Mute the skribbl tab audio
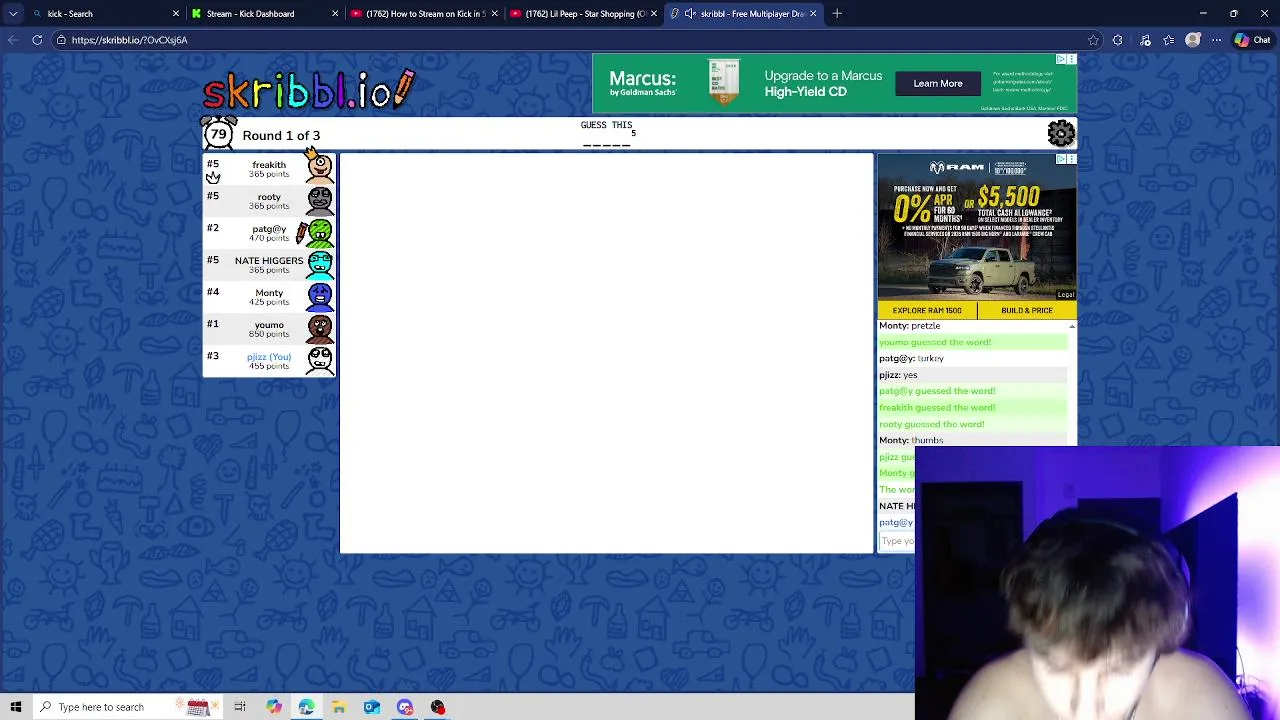Viewport: 1280px width, 720px height. coord(690,14)
